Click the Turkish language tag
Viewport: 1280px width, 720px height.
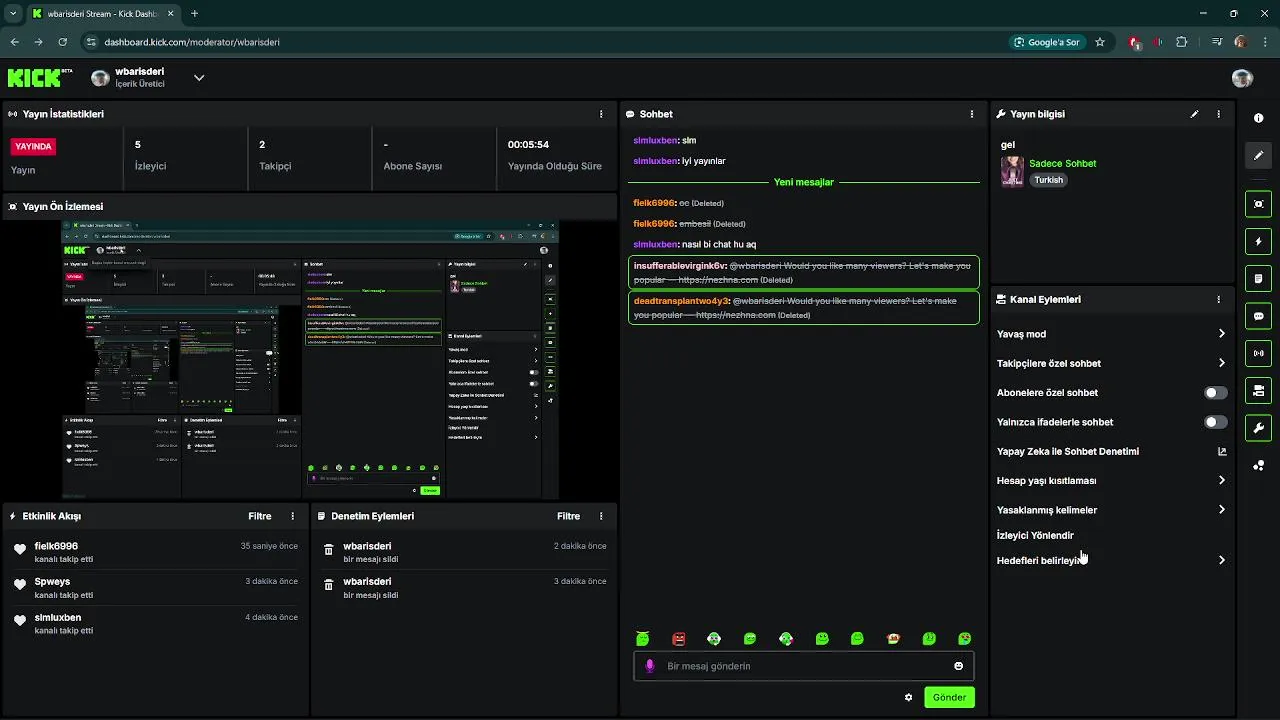tap(1049, 180)
